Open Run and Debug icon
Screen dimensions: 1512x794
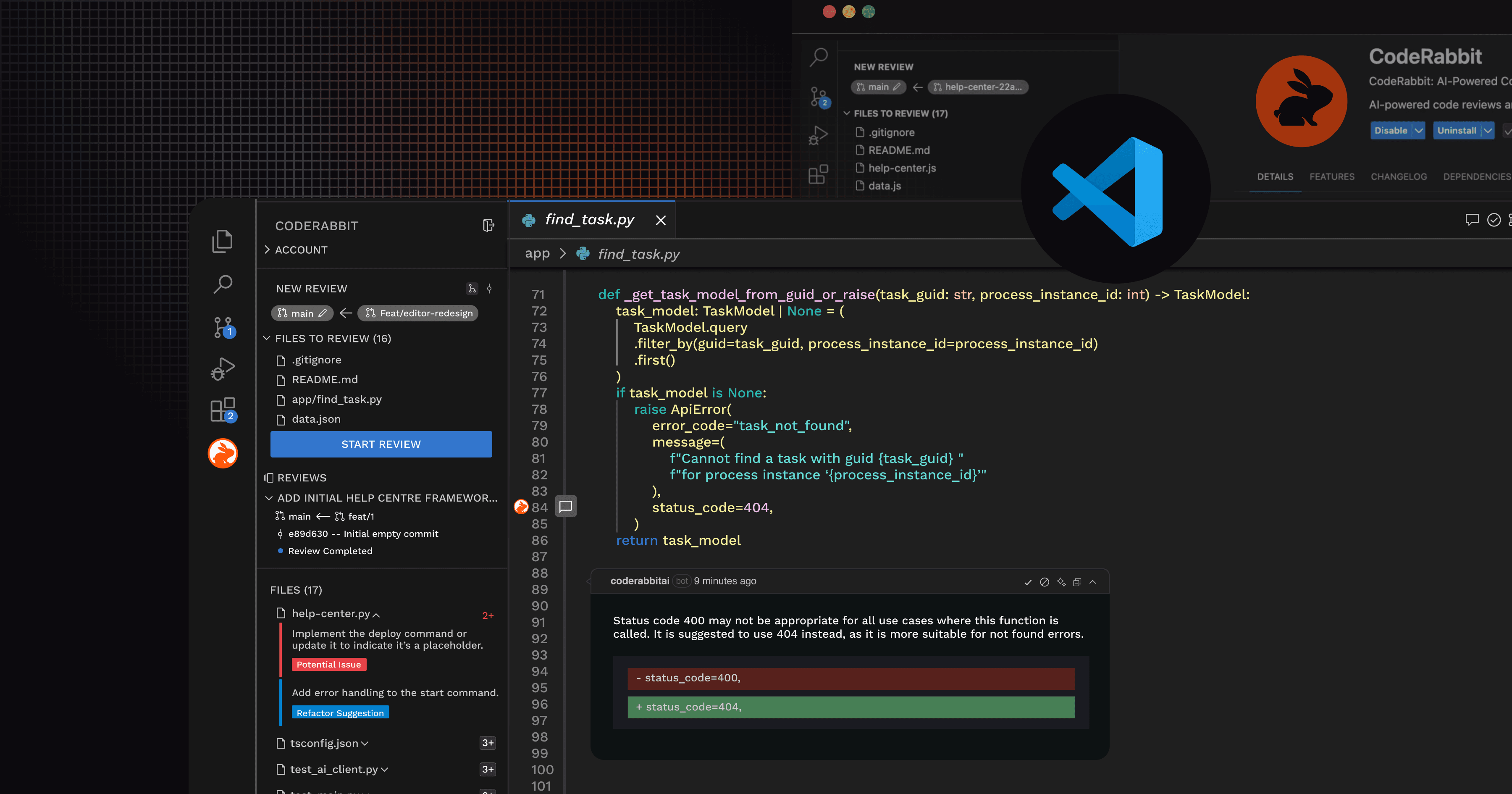[x=223, y=369]
